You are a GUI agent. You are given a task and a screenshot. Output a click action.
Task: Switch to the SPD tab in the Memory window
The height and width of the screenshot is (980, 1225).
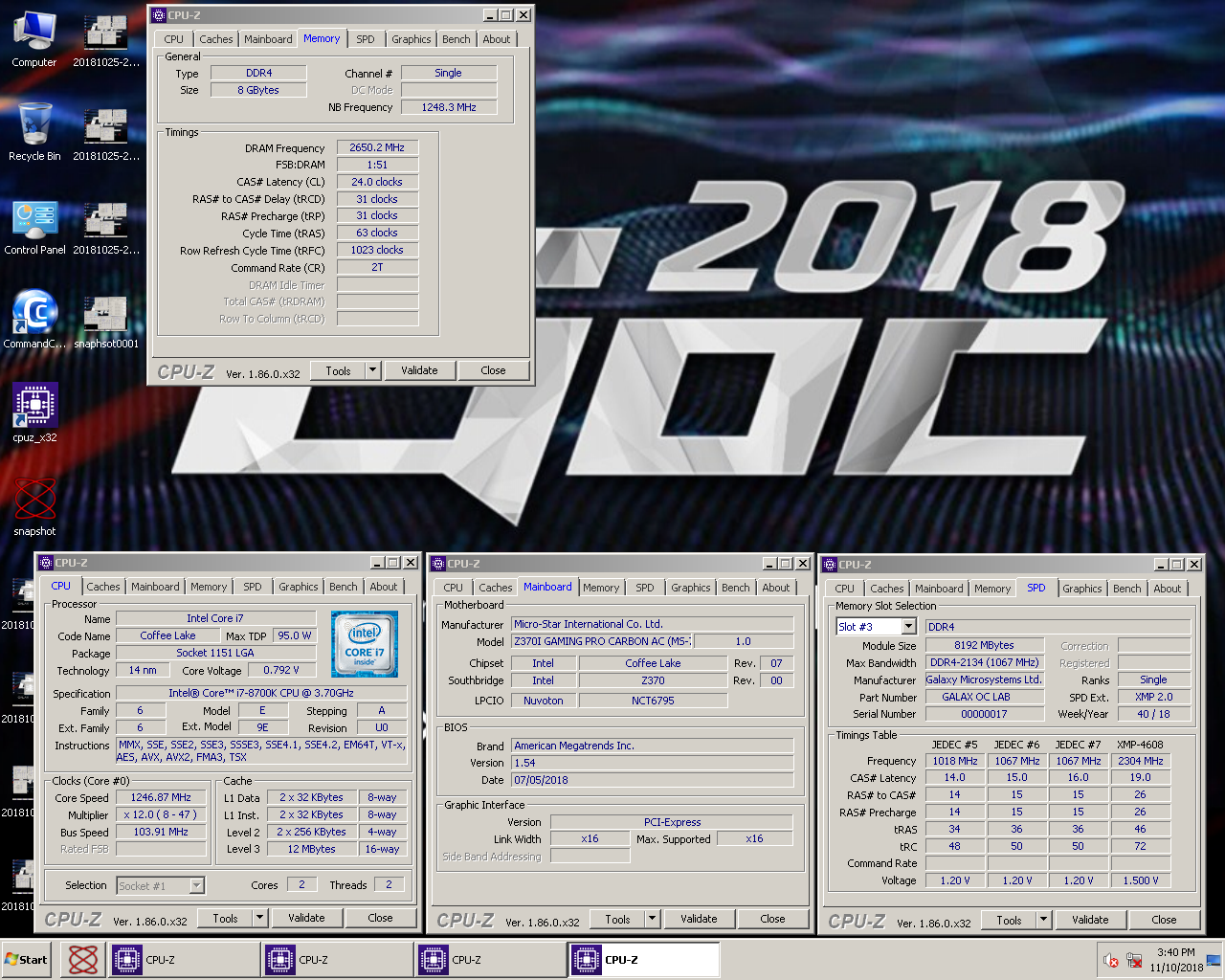pyautogui.click(x=366, y=39)
